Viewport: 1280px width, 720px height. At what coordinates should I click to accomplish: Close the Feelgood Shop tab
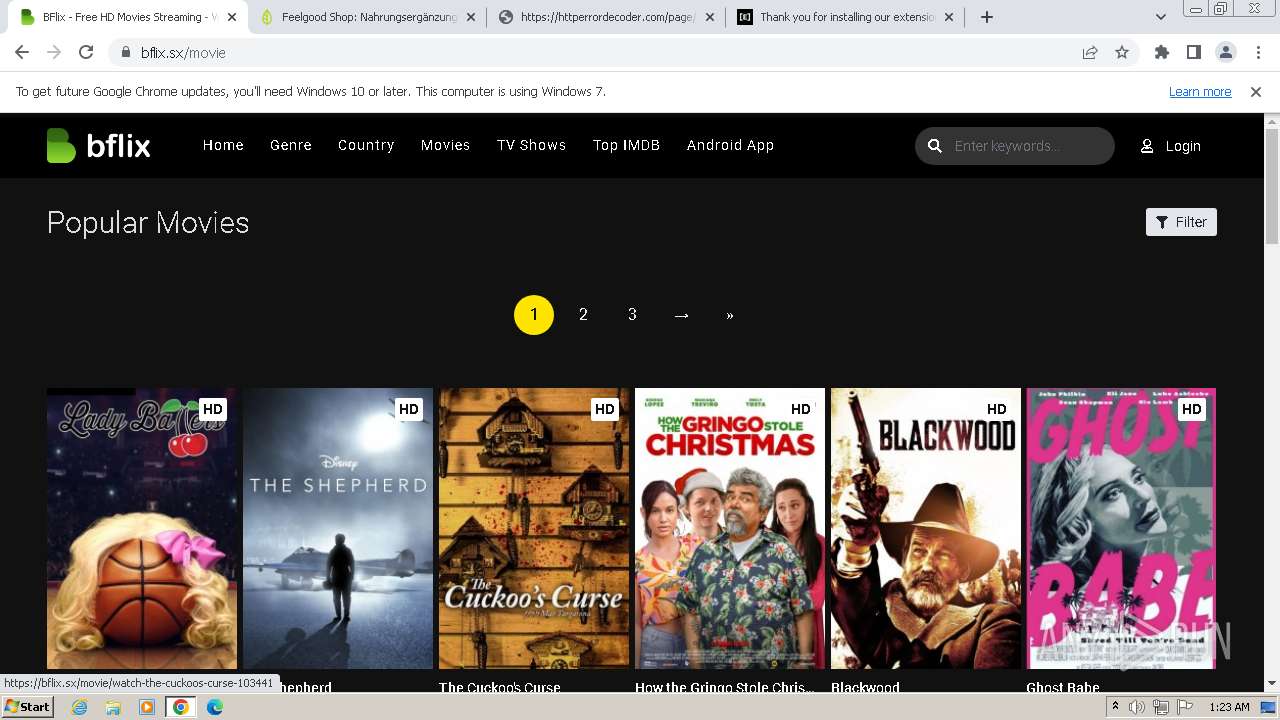tap(471, 17)
